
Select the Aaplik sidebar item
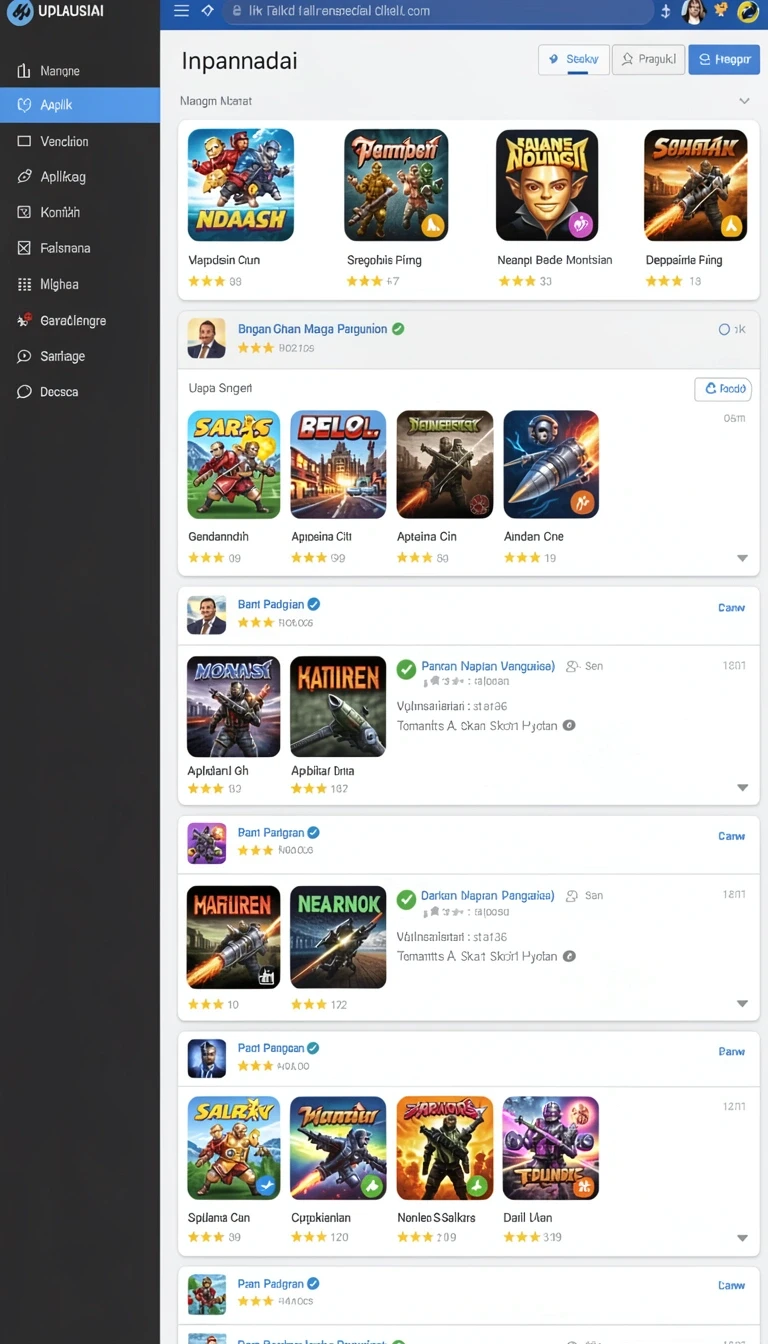click(x=80, y=105)
